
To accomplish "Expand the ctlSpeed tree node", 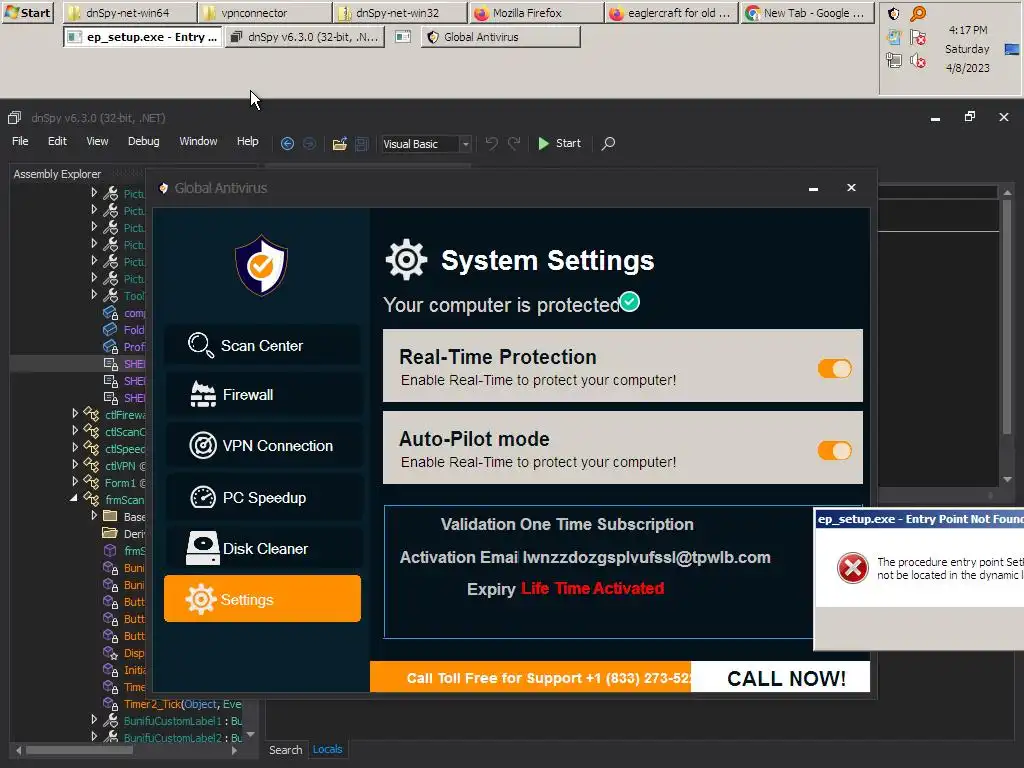I will 75,447.
